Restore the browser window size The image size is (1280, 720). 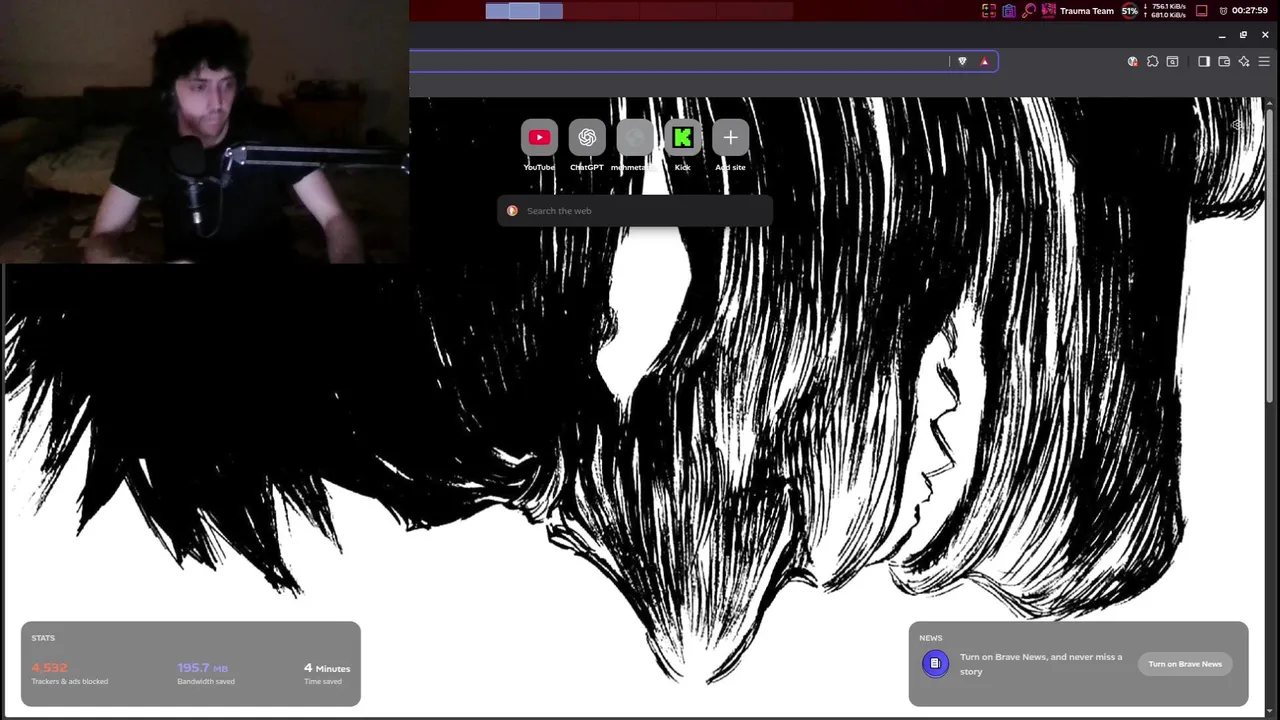[x=1243, y=35]
